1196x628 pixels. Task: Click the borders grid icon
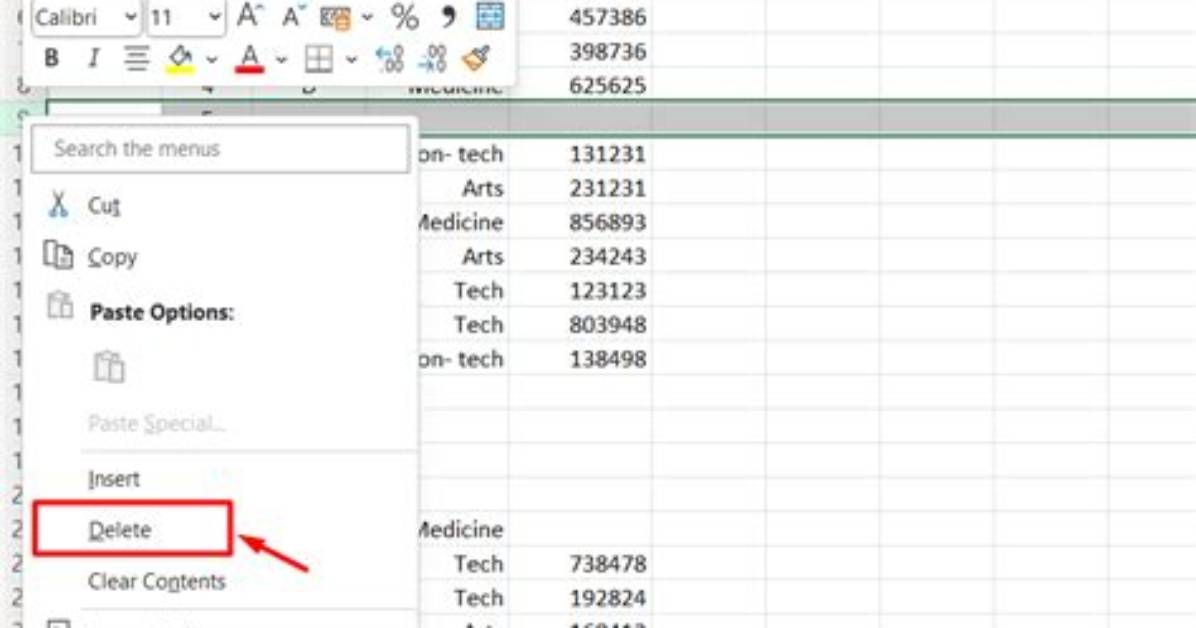(x=318, y=59)
